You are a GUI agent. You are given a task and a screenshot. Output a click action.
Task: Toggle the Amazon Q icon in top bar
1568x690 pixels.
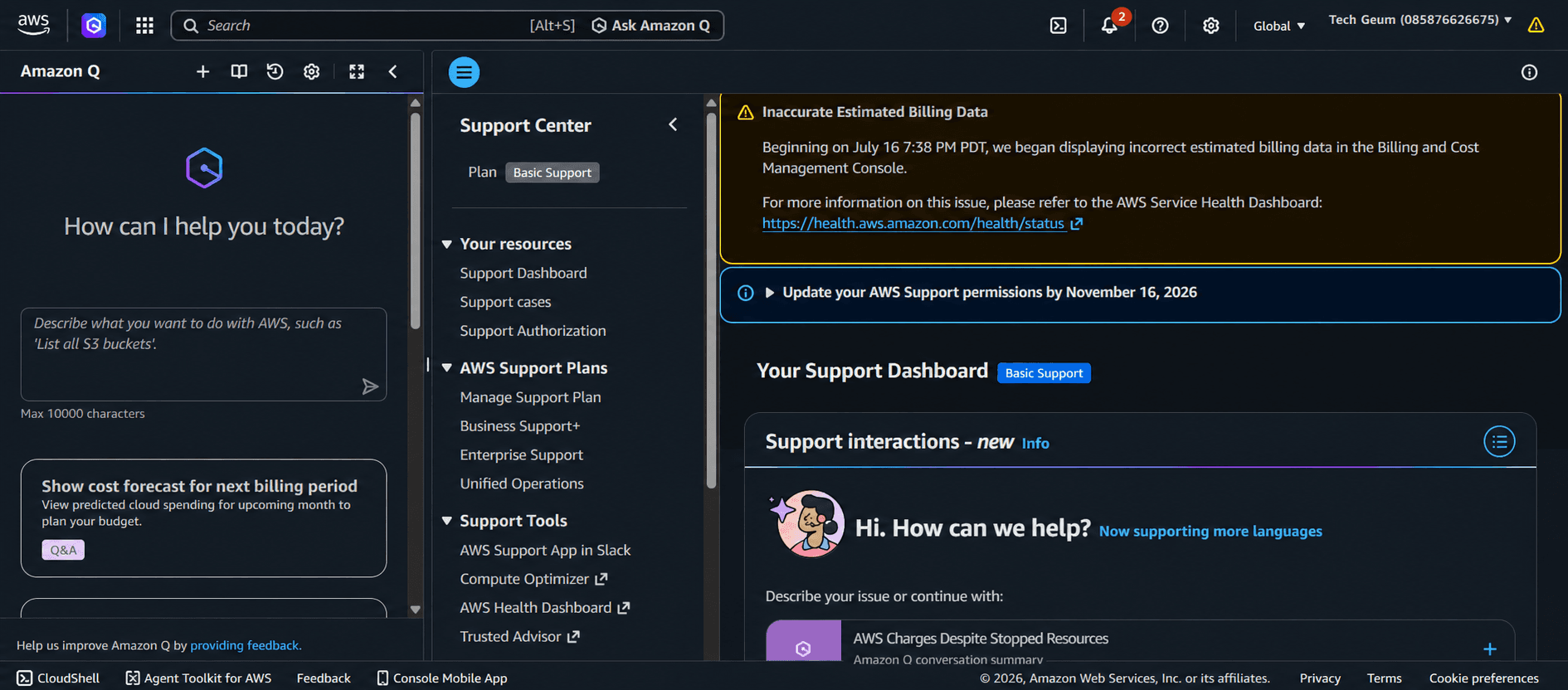coord(94,26)
